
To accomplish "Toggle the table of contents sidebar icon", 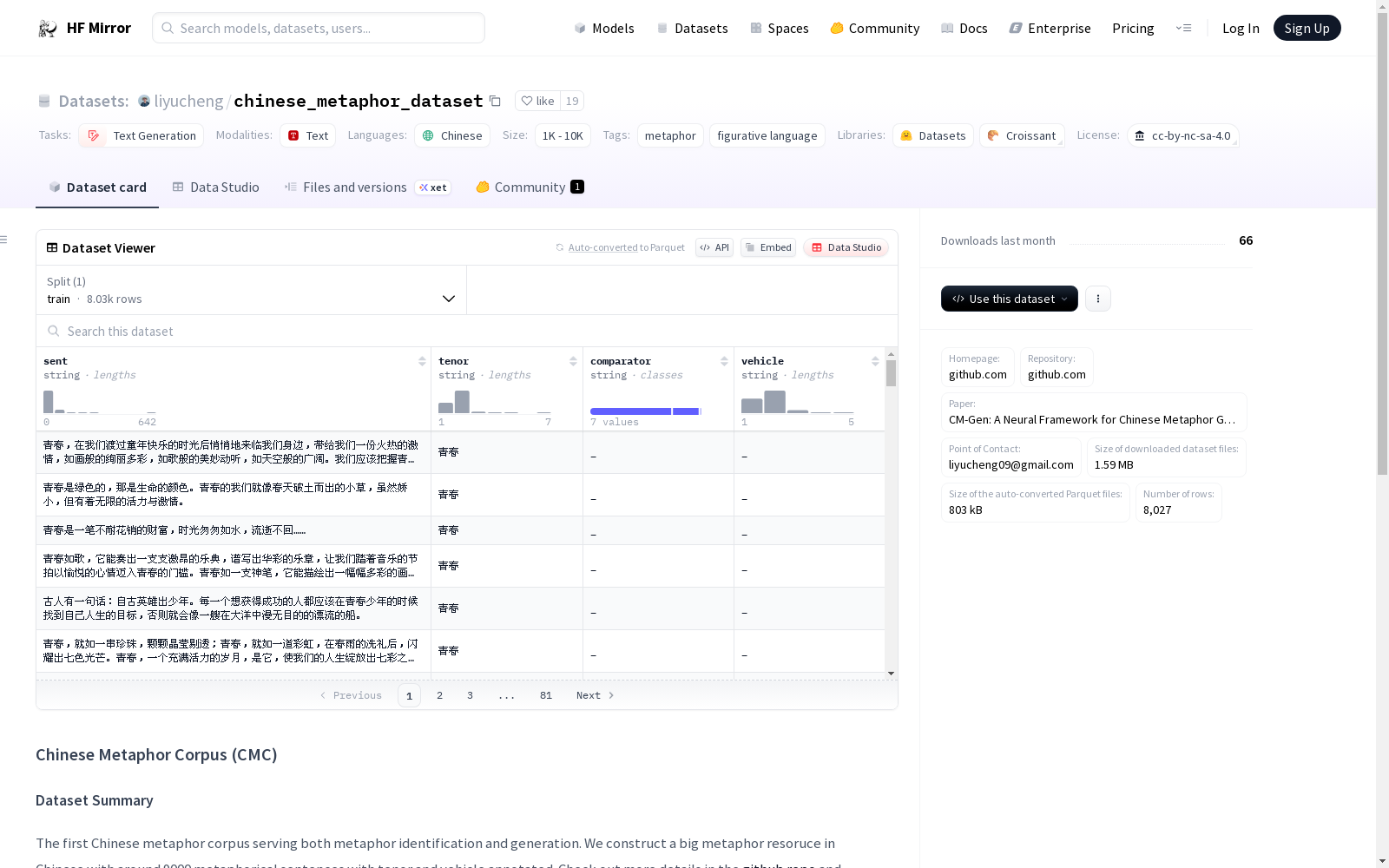I will coord(3,240).
